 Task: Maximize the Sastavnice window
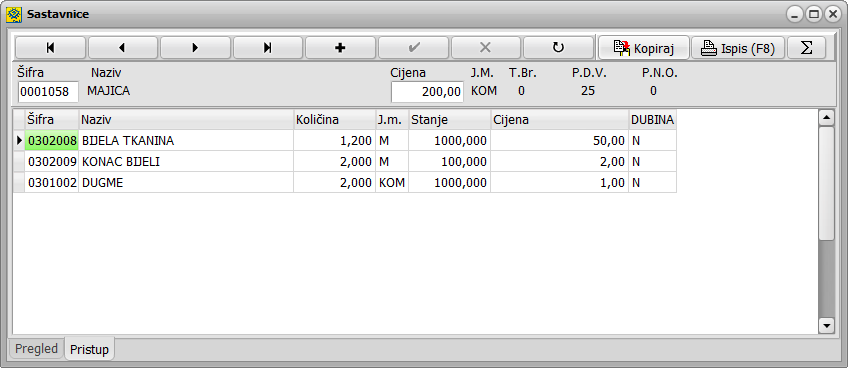point(813,15)
